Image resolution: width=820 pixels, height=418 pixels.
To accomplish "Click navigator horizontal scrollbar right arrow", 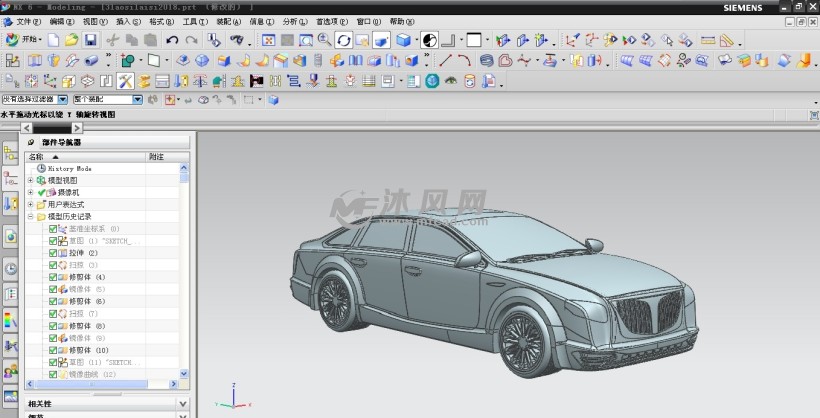I will click(x=174, y=384).
